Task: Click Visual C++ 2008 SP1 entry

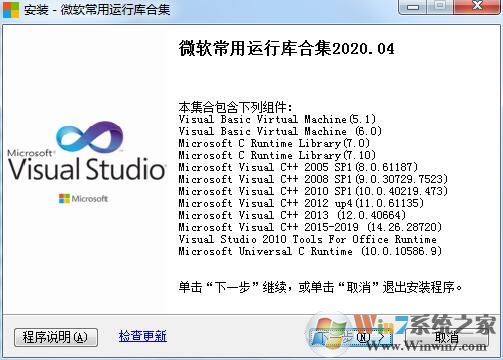Action: click(x=313, y=179)
